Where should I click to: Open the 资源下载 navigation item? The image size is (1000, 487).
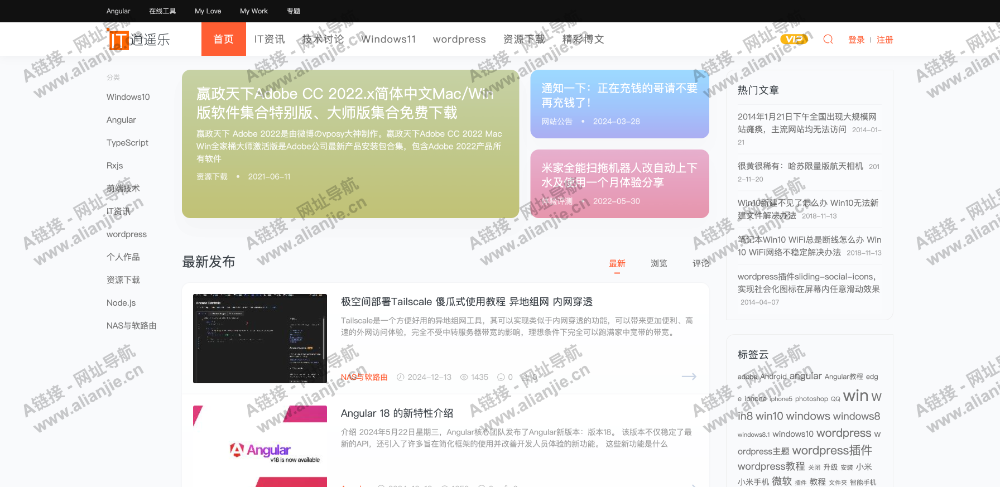click(x=524, y=39)
